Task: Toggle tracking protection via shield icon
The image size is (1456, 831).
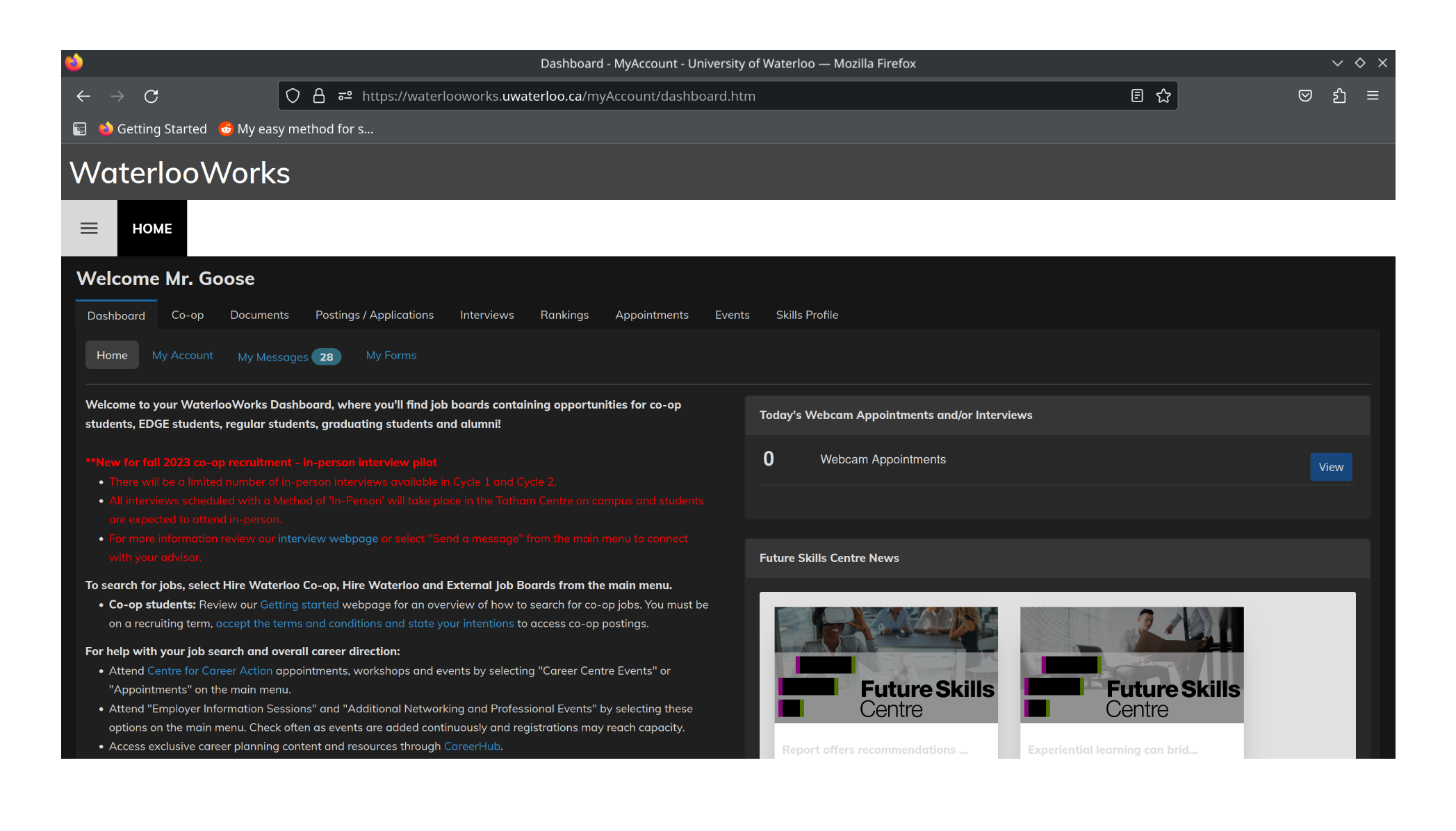Action: pyautogui.click(x=293, y=95)
